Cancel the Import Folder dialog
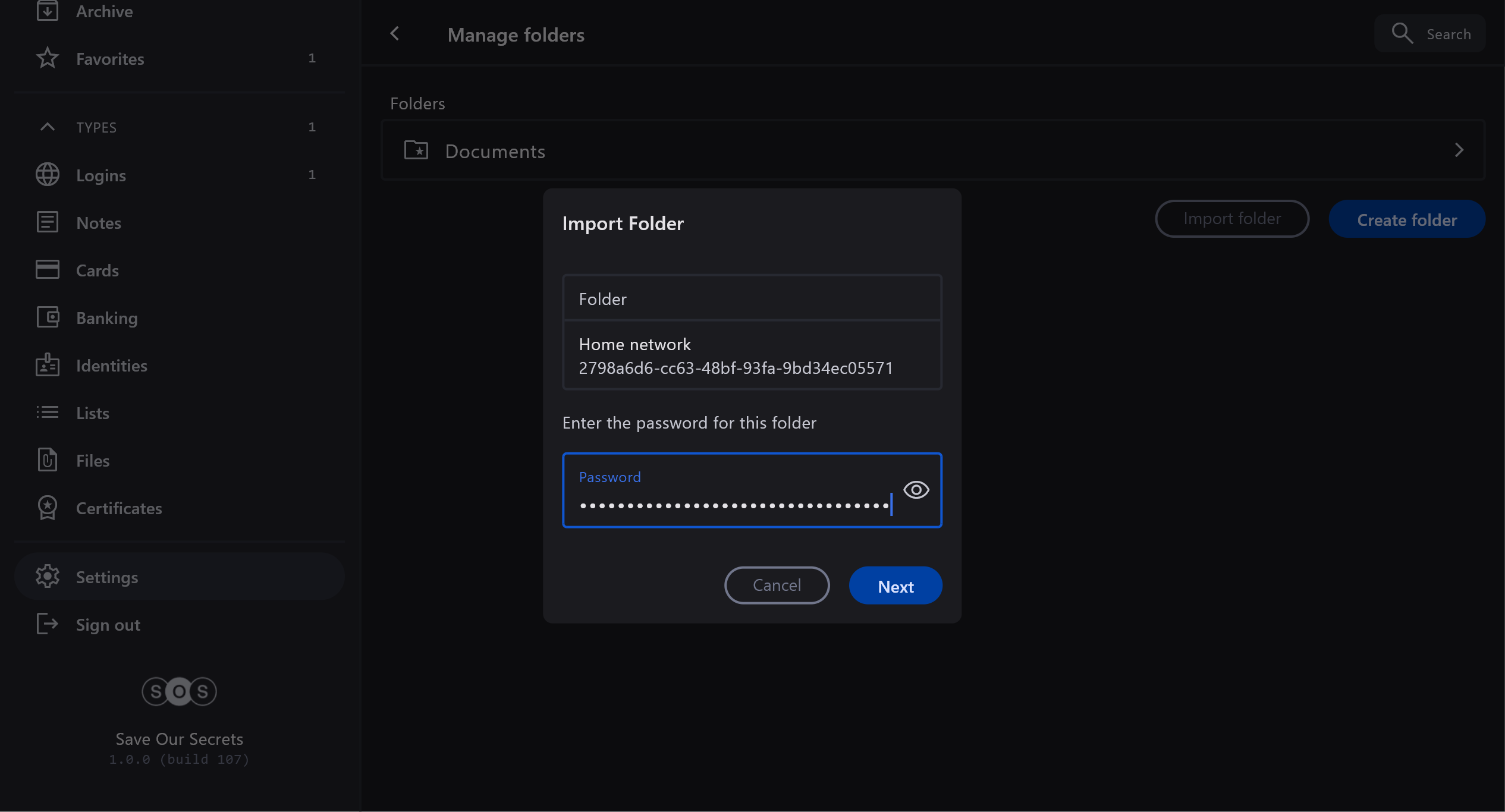The height and width of the screenshot is (812, 1505). 777,586
